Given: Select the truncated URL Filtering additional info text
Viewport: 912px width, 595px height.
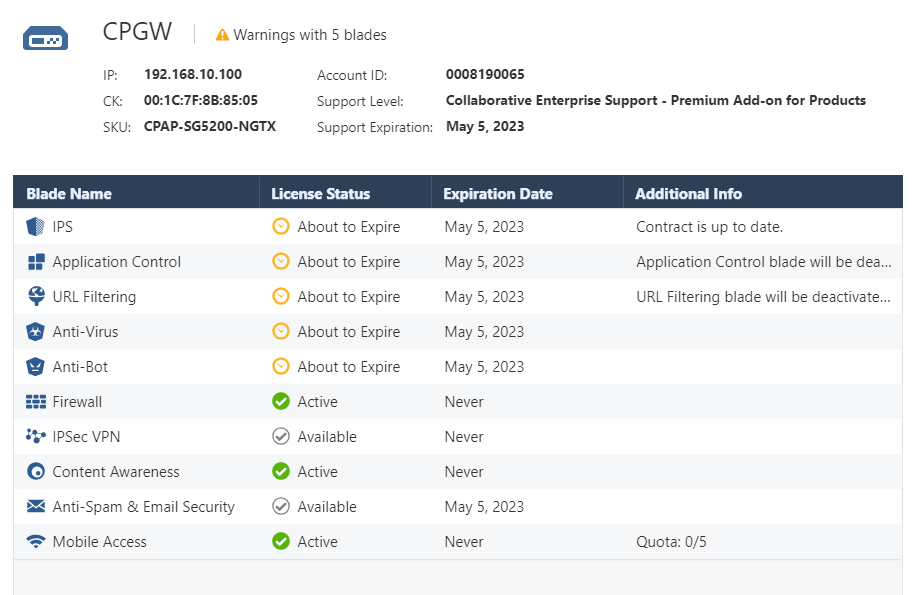Looking at the screenshot, I should pyautogui.click(x=763, y=297).
